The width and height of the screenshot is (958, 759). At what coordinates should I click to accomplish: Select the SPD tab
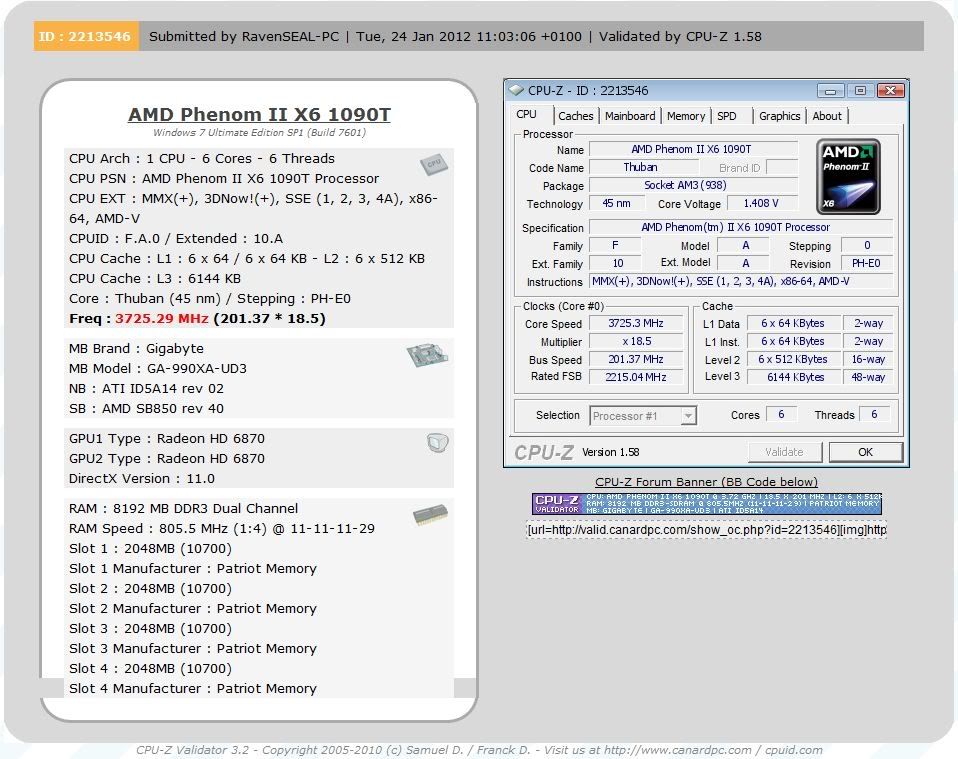726,116
